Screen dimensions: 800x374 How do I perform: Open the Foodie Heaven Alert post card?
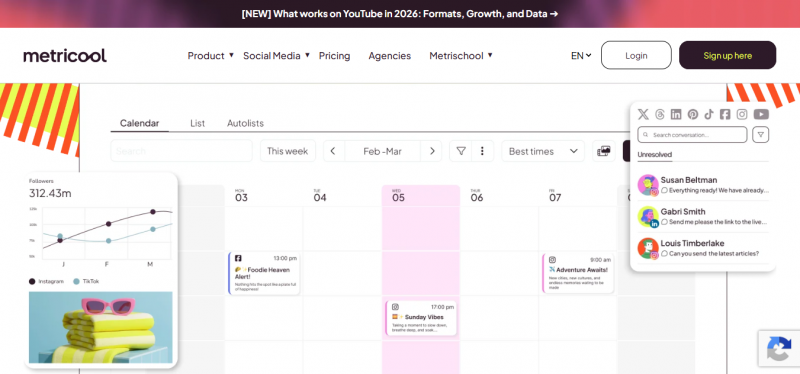tap(264, 273)
